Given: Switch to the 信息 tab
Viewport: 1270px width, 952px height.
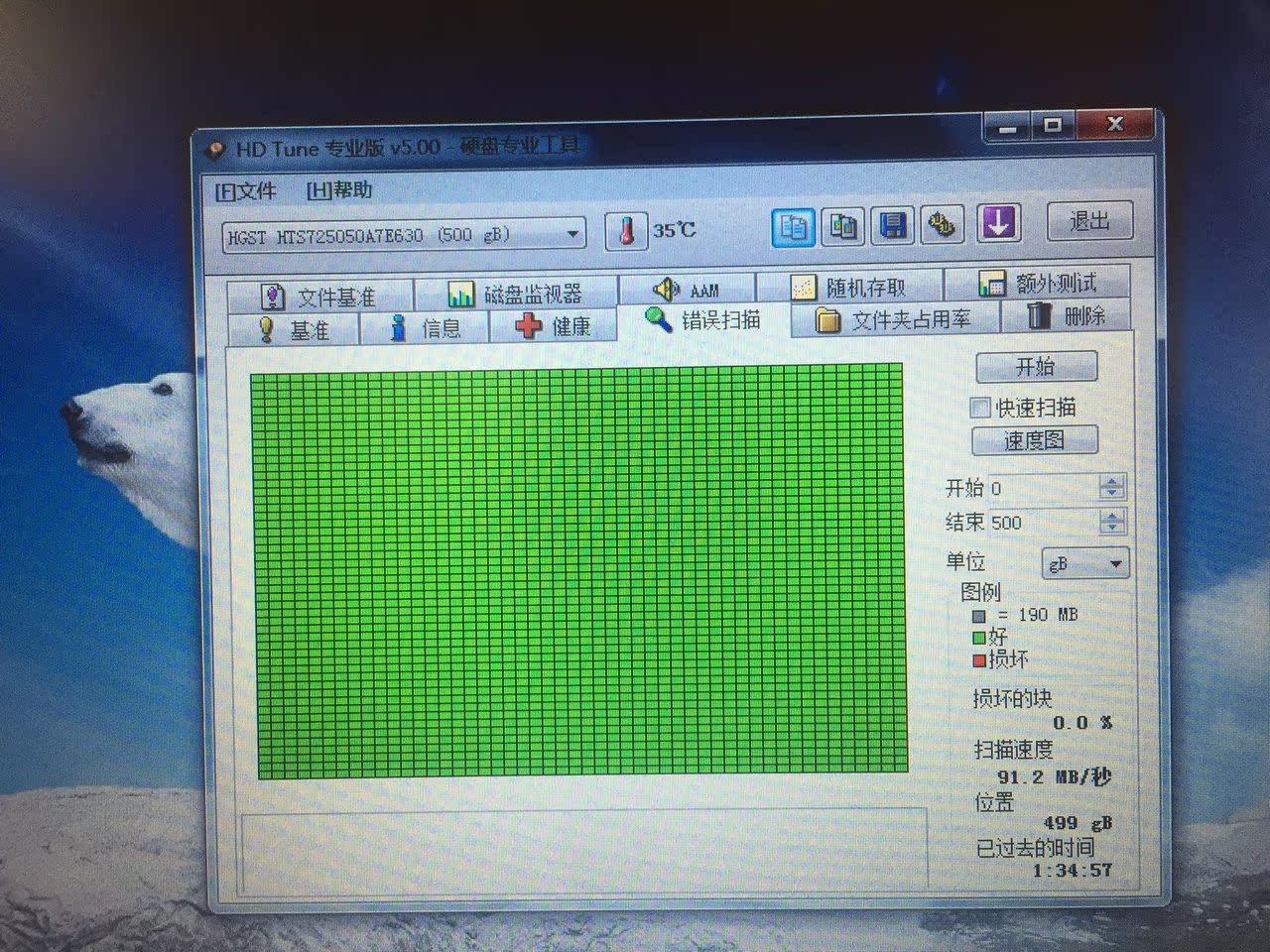Looking at the screenshot, I should pos(425,327).
